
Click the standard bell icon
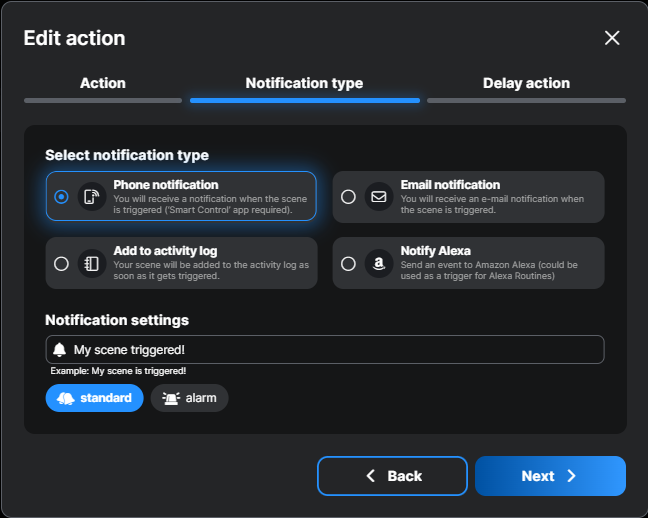(x=66, y=398)
